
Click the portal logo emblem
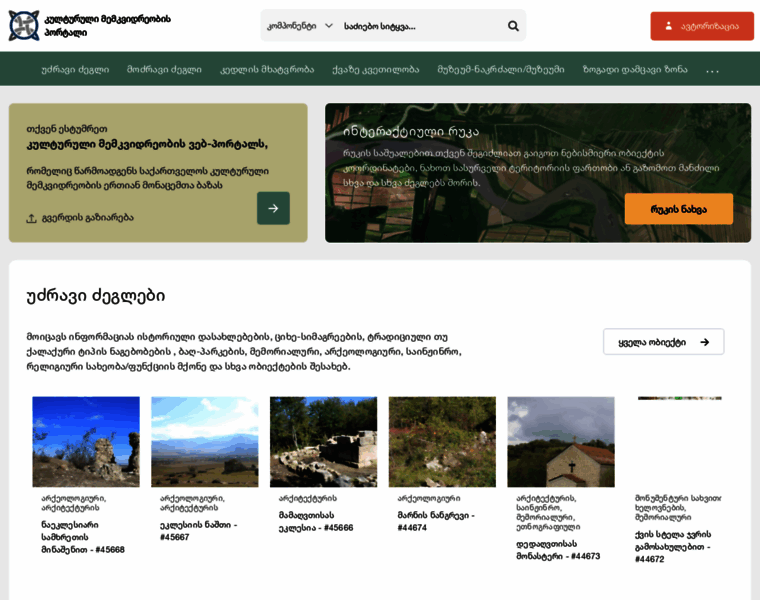(x=24, y=26)
